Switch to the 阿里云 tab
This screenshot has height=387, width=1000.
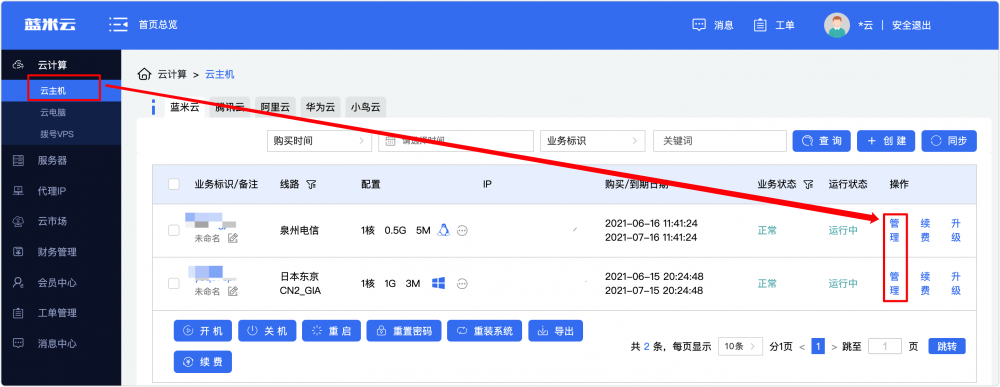tap(275, 107)
